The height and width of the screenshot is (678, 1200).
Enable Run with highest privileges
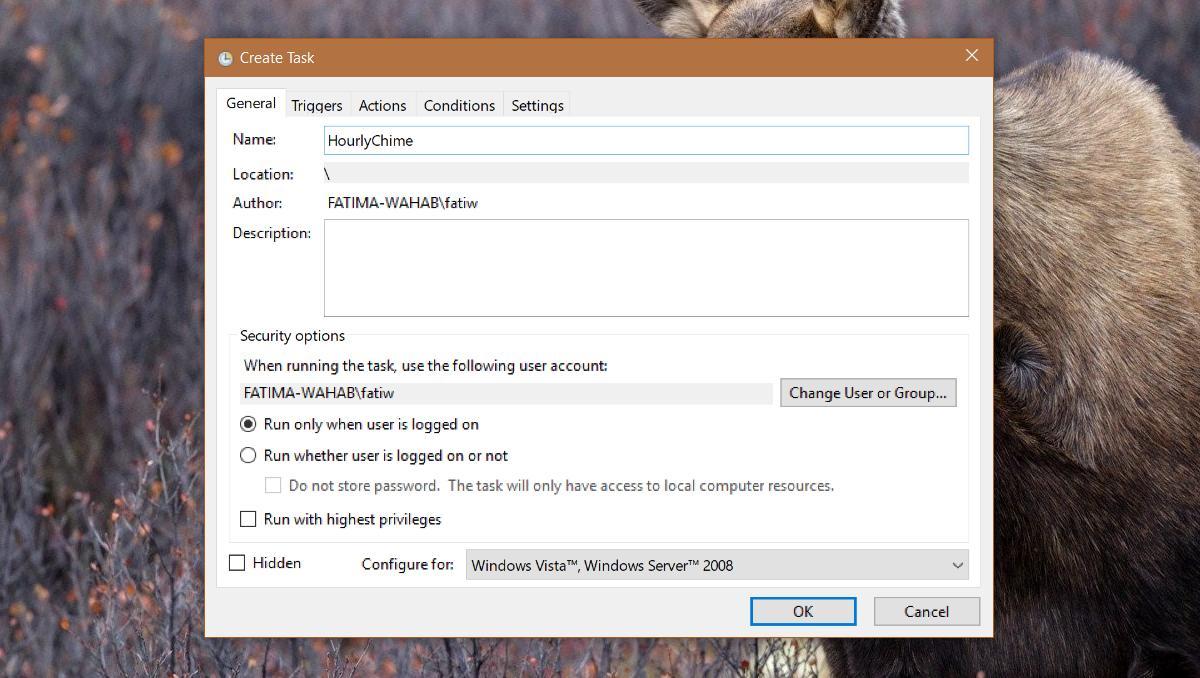coord(249,519)
